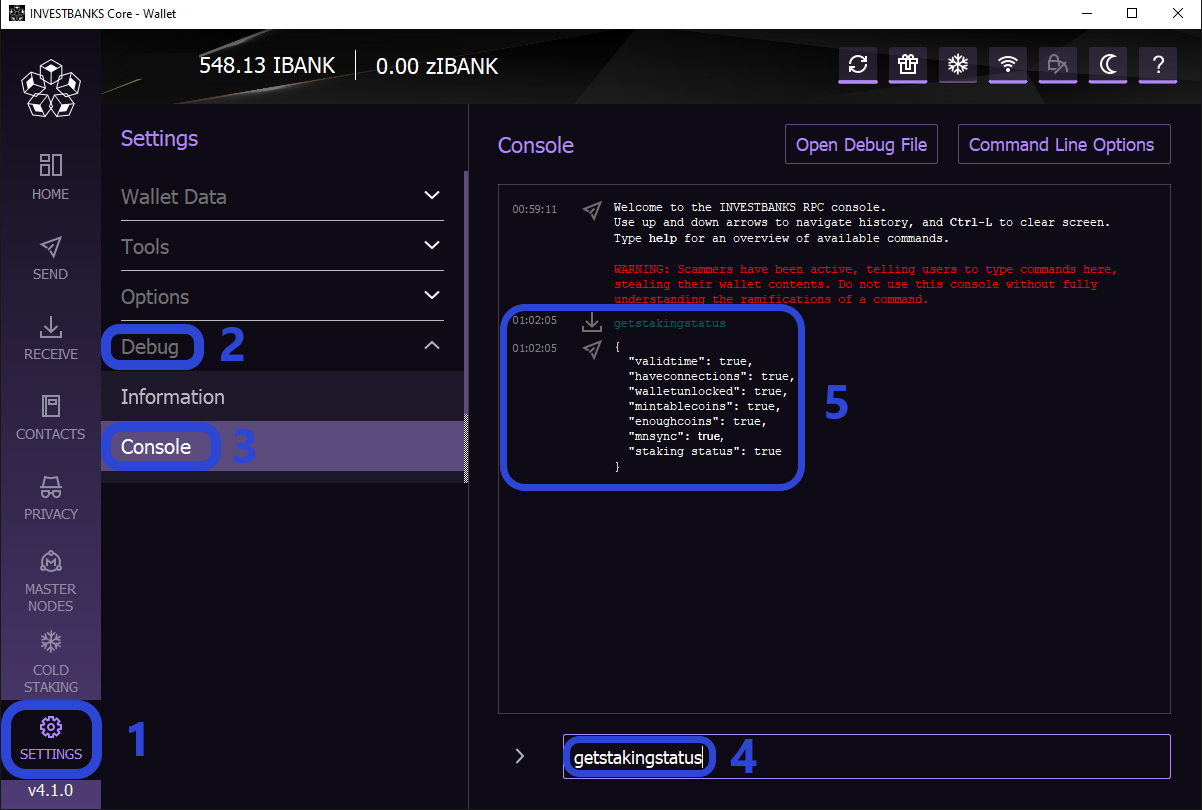
Task: Click the wifi connections icon
Action: click(x=1008, y=65)
